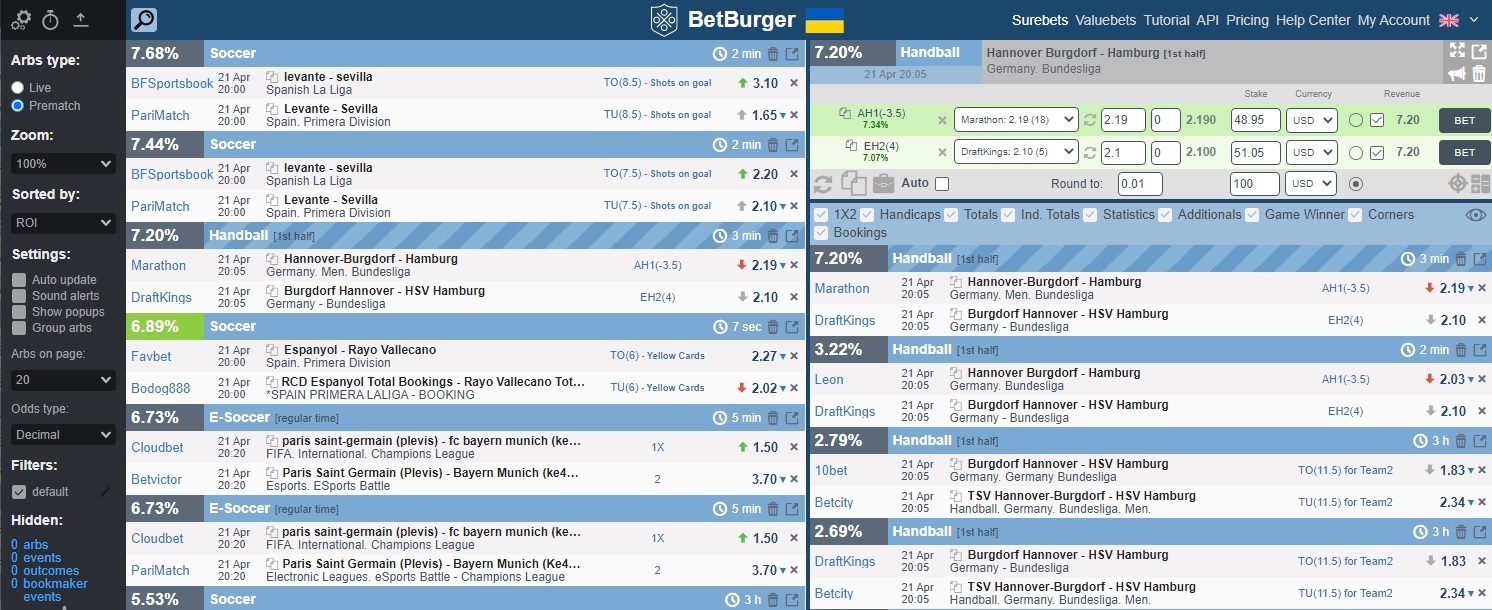Delete the Hannover Burgdorf arb via trash icon
1492x610 pixels.
(1479, 73)
